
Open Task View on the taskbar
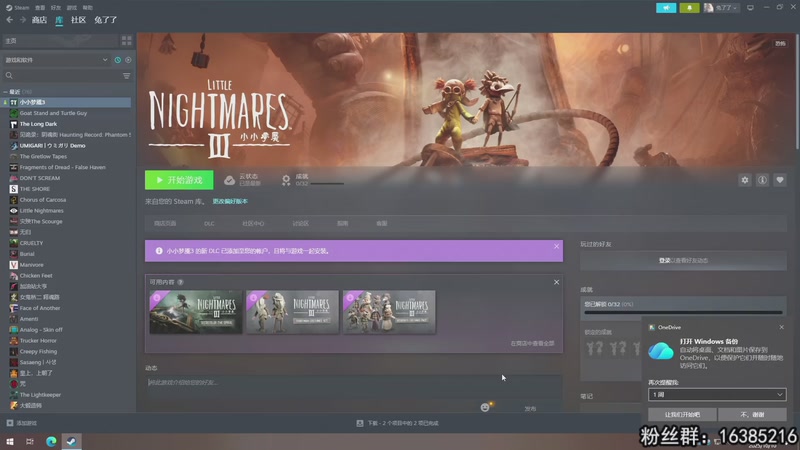30,441
